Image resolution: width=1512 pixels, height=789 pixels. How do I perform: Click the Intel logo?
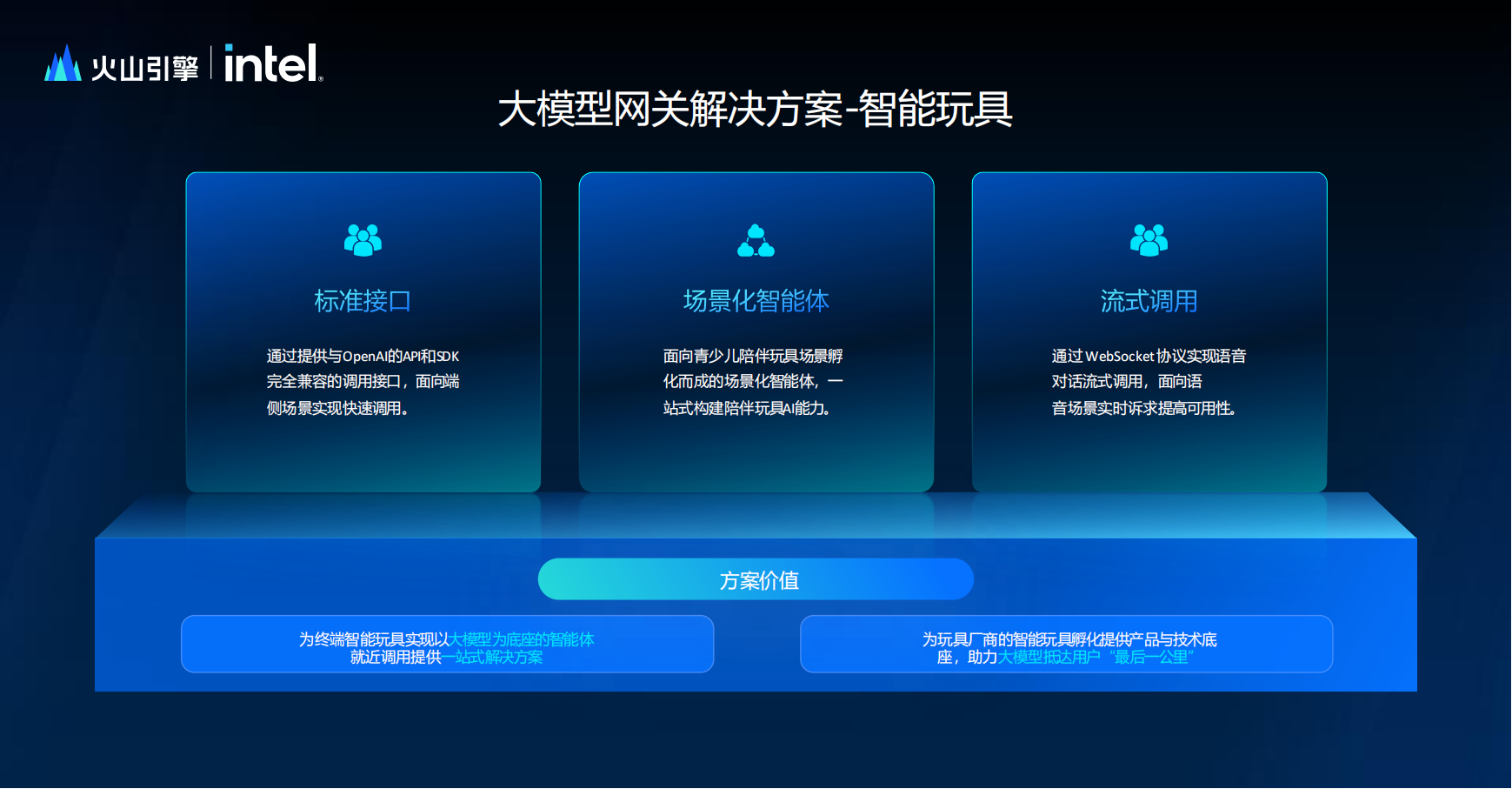click(274, 64)
